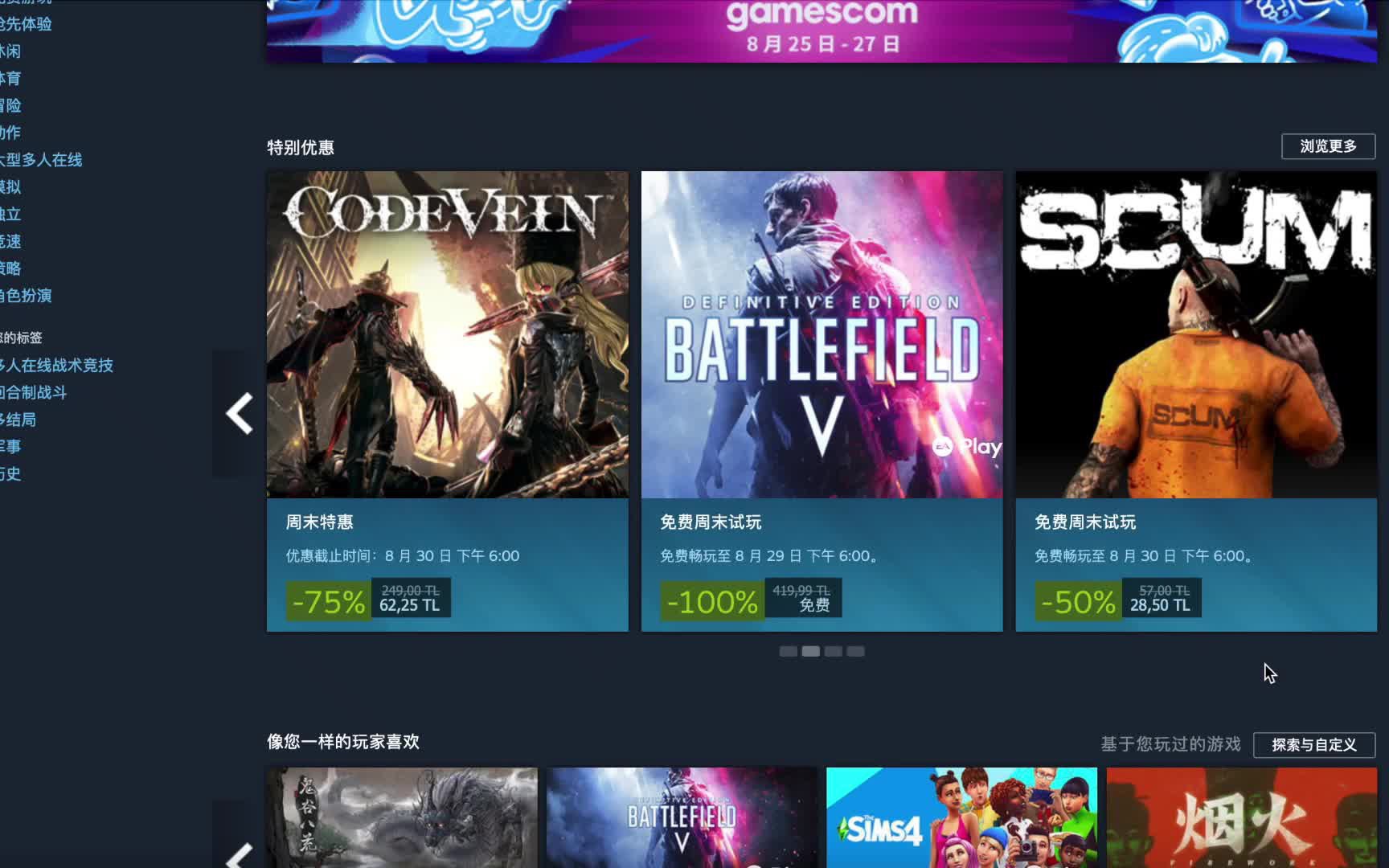This screenshot has width=1389, height=868.
Task: Open the Battlefield V free weekend card
Action: tap(822, 401)
